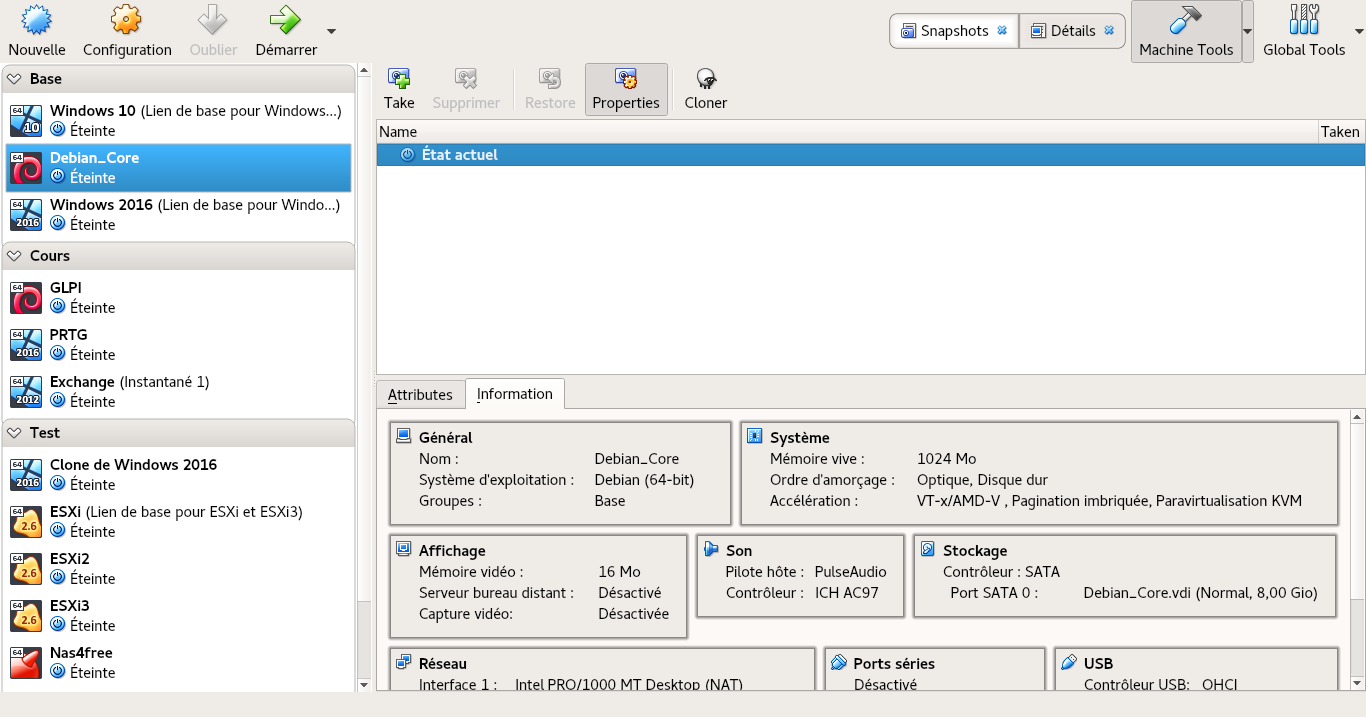Click the Information pane scroll-down arrow
Image resolution: width=1366 pixels, height=717 pixels.
(1357, 683)
